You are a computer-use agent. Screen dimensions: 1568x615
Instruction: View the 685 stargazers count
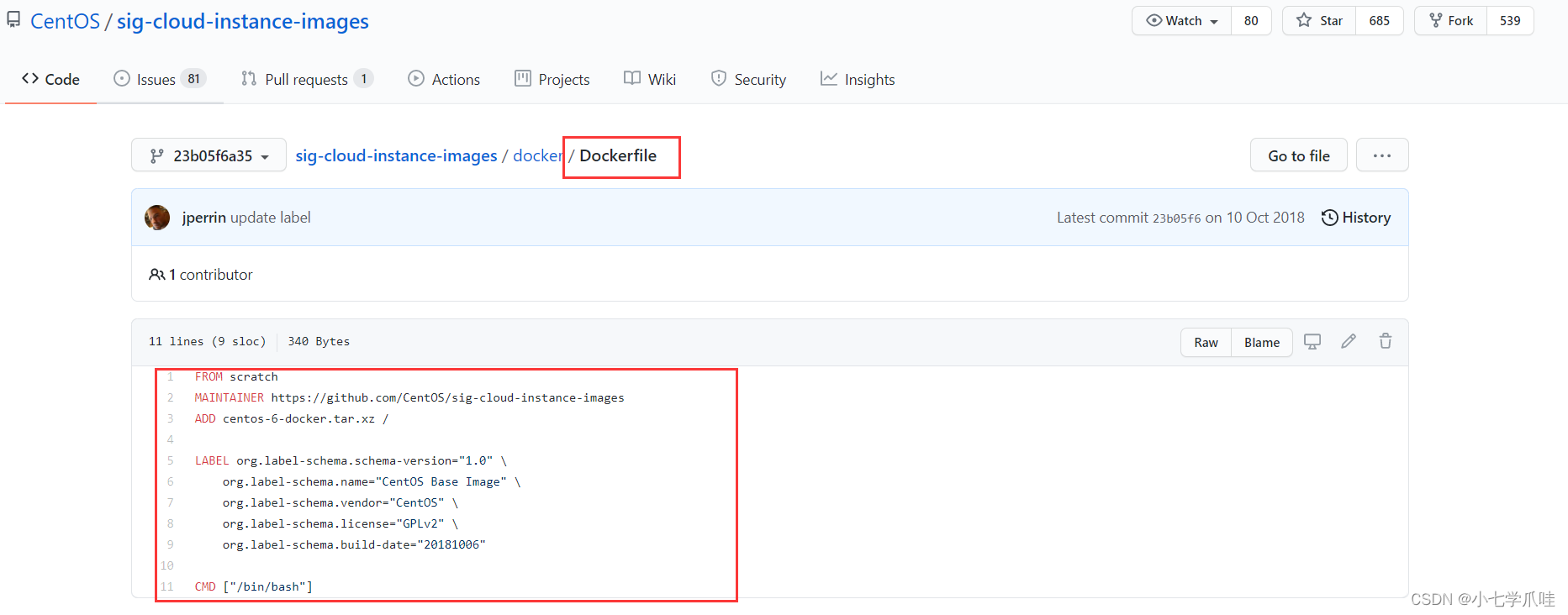[1379, 21]
